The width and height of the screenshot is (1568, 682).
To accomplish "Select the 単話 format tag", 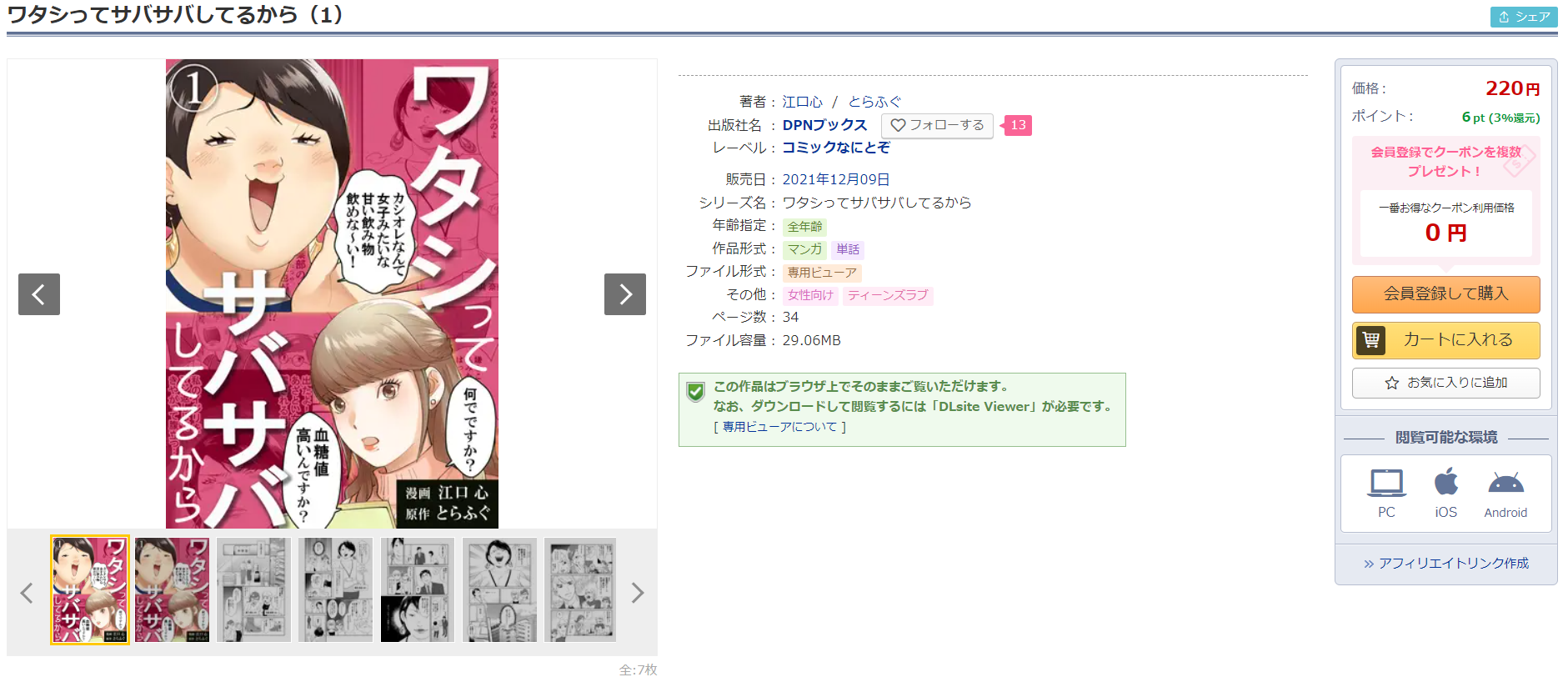I will pos(848,249).
